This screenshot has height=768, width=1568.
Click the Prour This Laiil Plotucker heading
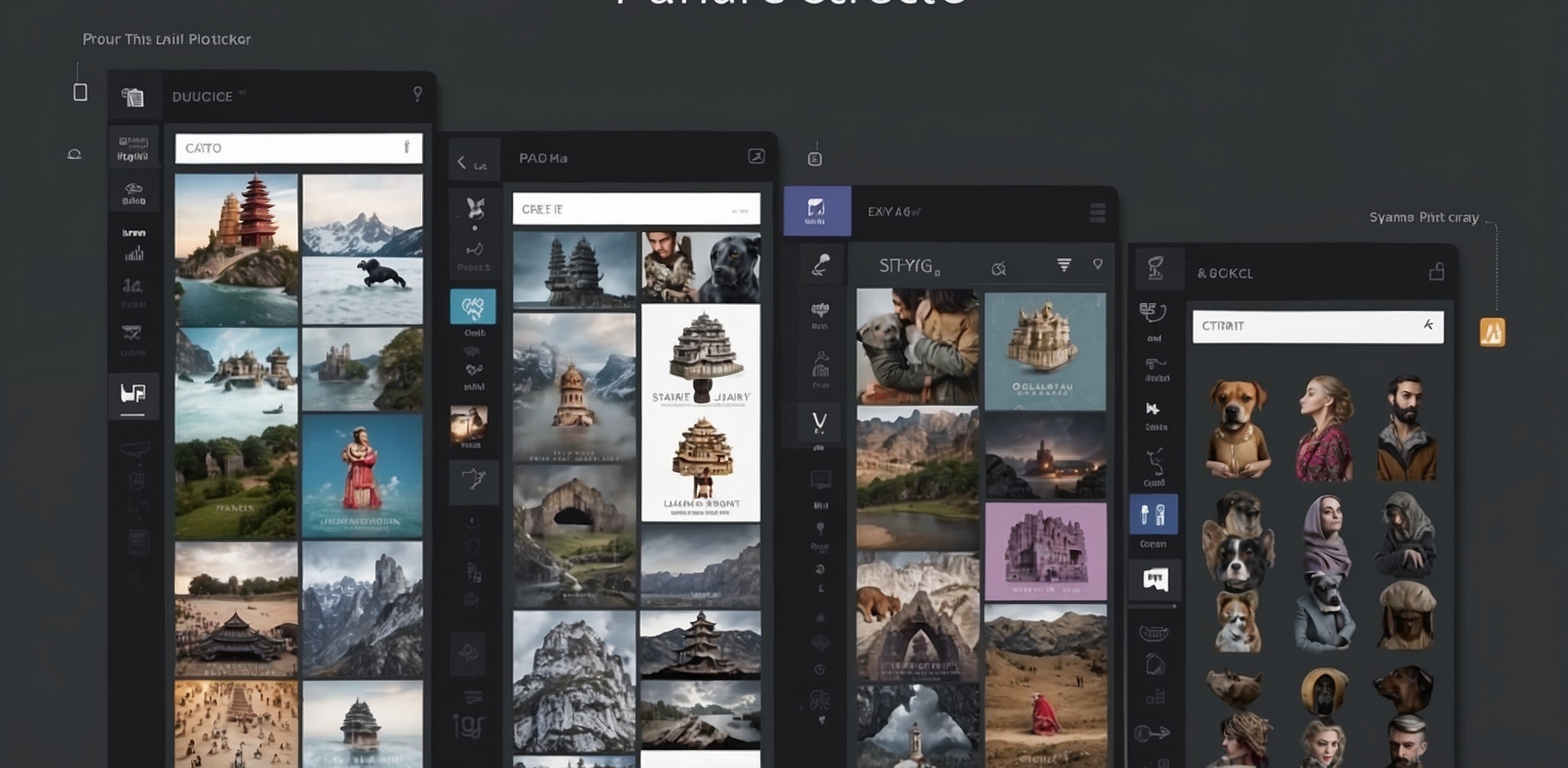coord(167,39)
